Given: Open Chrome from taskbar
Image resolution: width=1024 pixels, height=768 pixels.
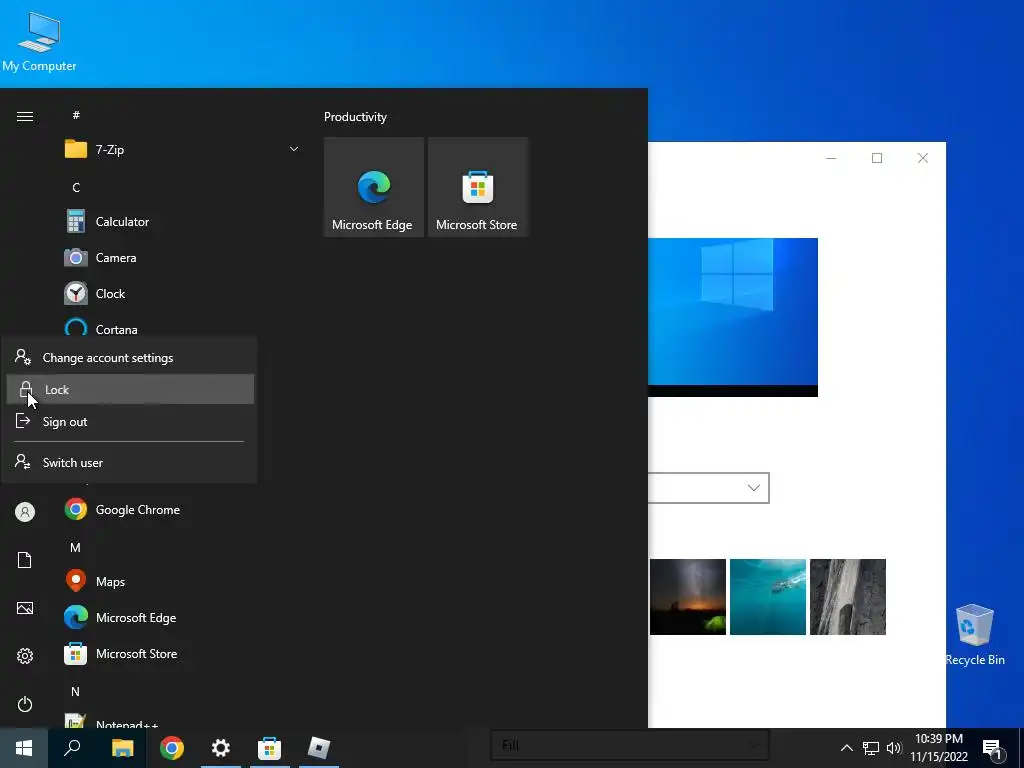Looking at the screenshot, I should 172,748.
